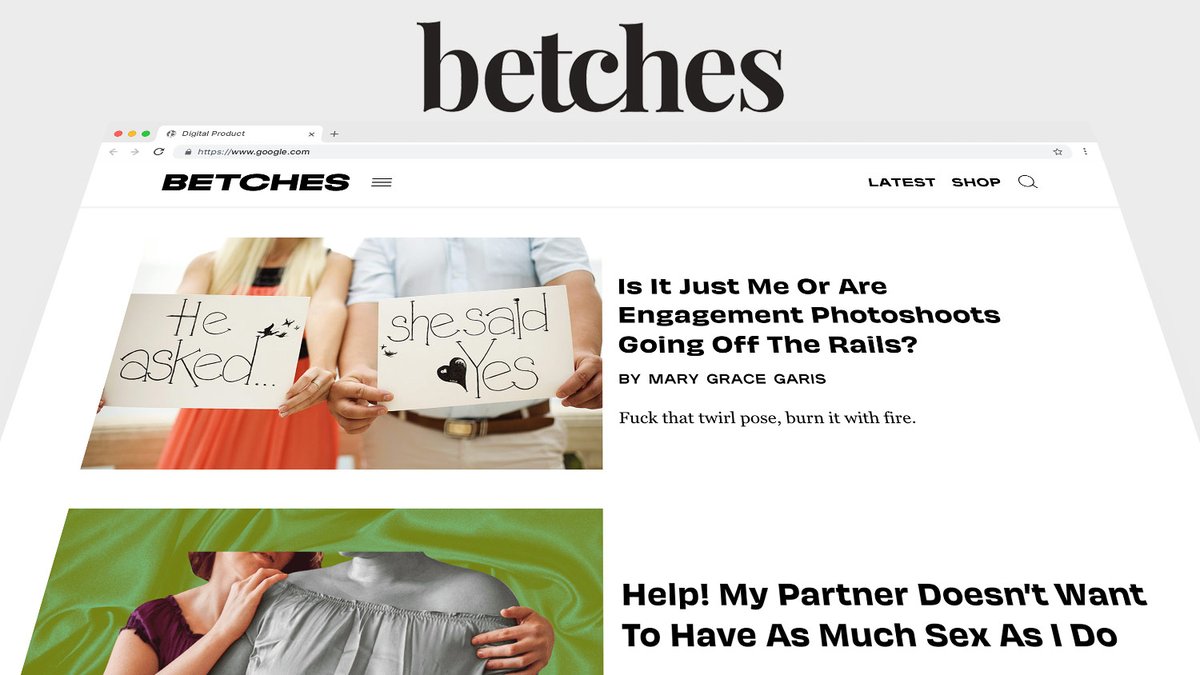Open the He asked She said Yes thumbnail
The width and height of the screenshot is (1200, 675).
coord(342,353)
